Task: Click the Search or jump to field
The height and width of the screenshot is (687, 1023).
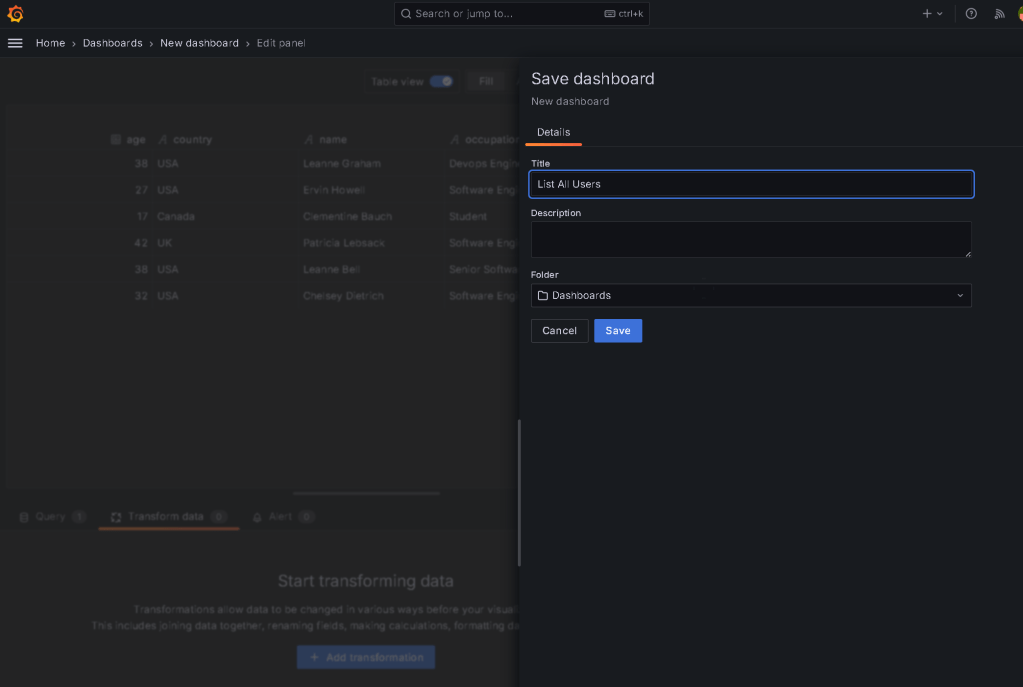Action: [521, 14]
